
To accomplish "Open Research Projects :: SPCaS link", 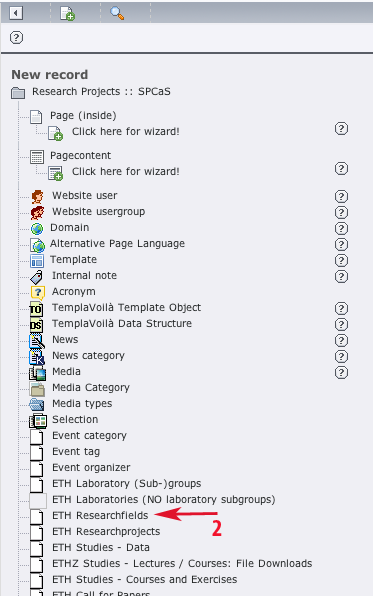I will [101, 92].
